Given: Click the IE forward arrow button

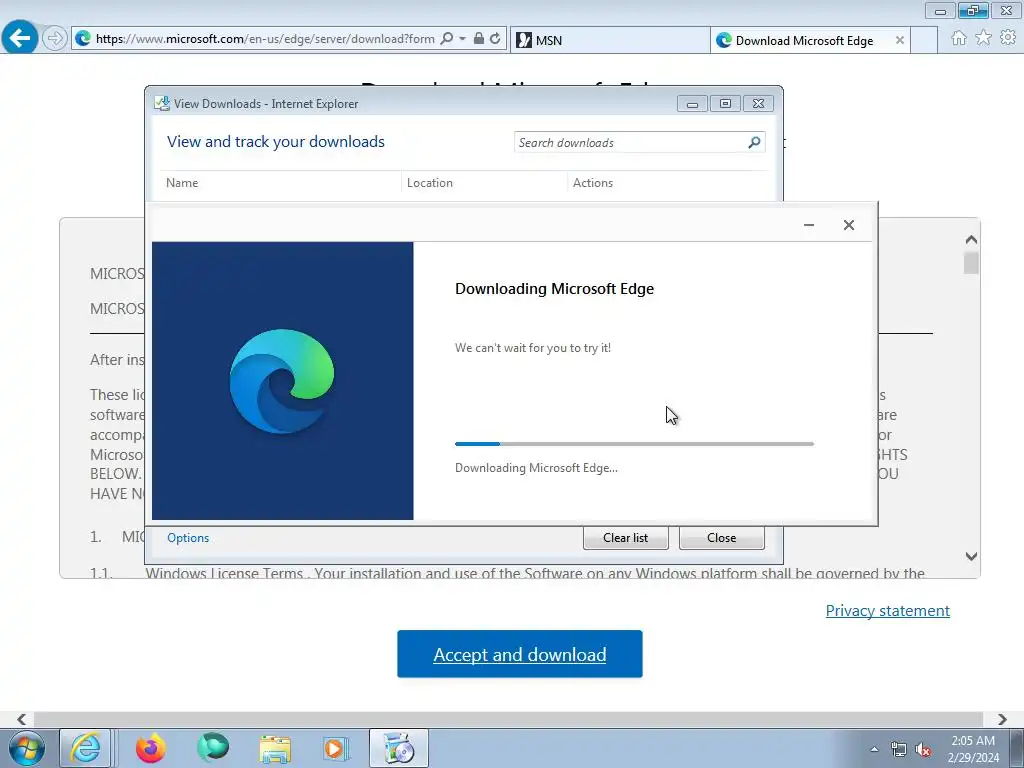Looking at the screenshot, I should point(55,39).
